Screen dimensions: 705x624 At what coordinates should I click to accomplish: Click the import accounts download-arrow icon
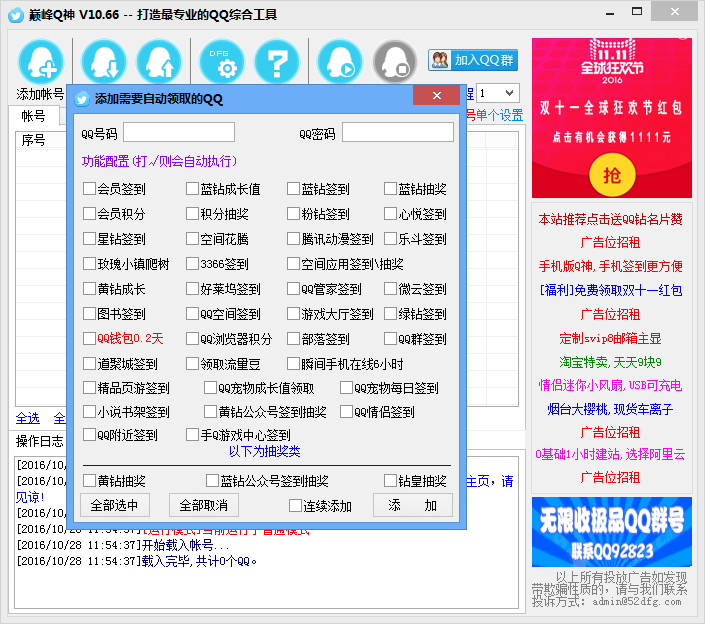103,62
